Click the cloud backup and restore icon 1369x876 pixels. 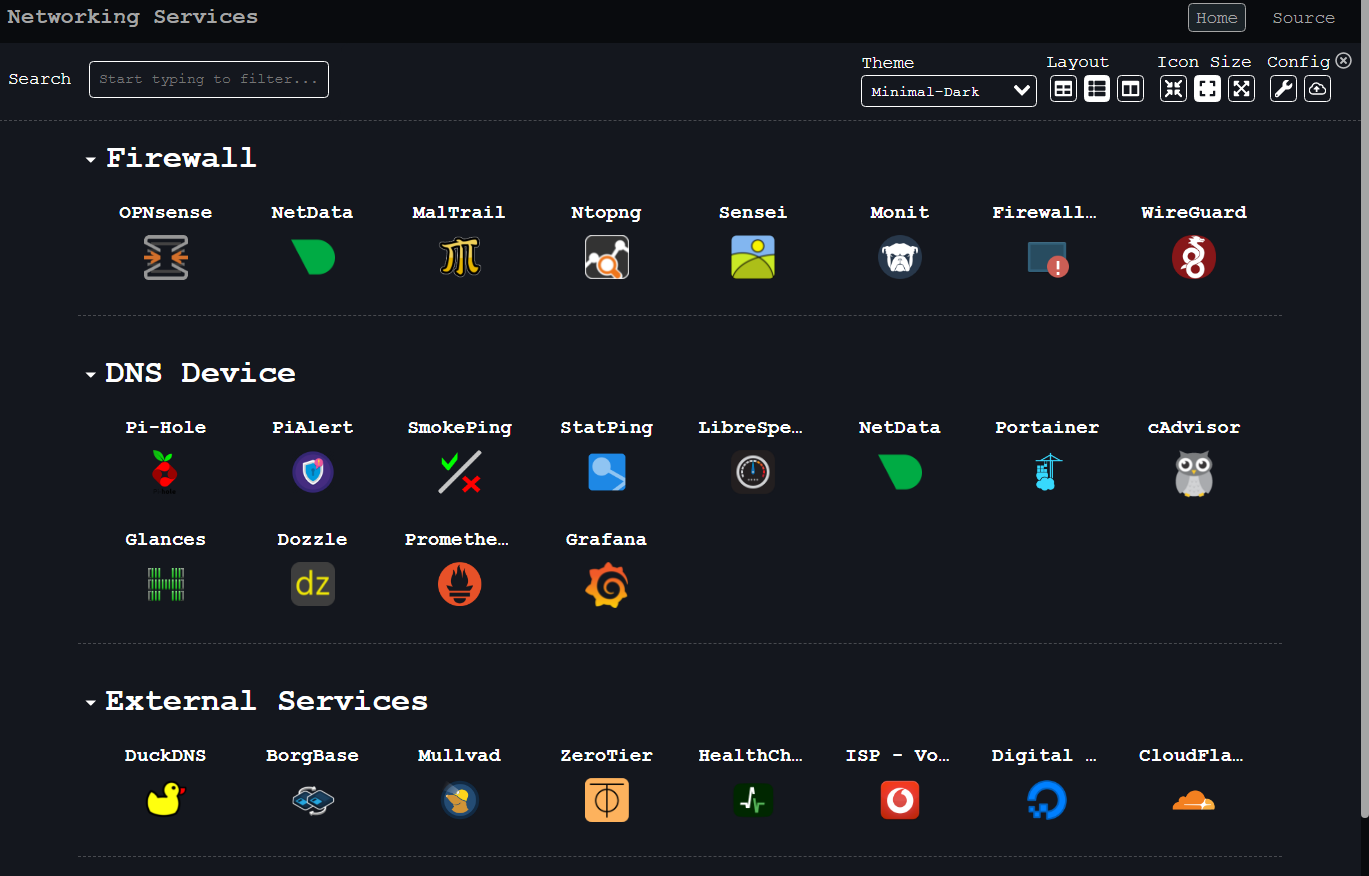click(1317, 88)
